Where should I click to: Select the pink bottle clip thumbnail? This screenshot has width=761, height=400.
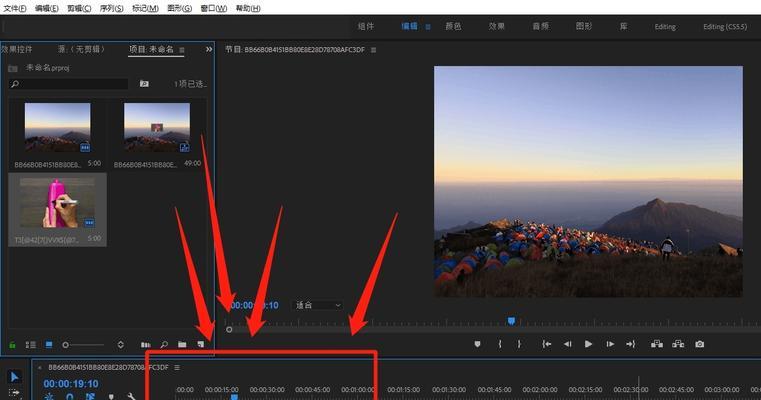(57, 203)
